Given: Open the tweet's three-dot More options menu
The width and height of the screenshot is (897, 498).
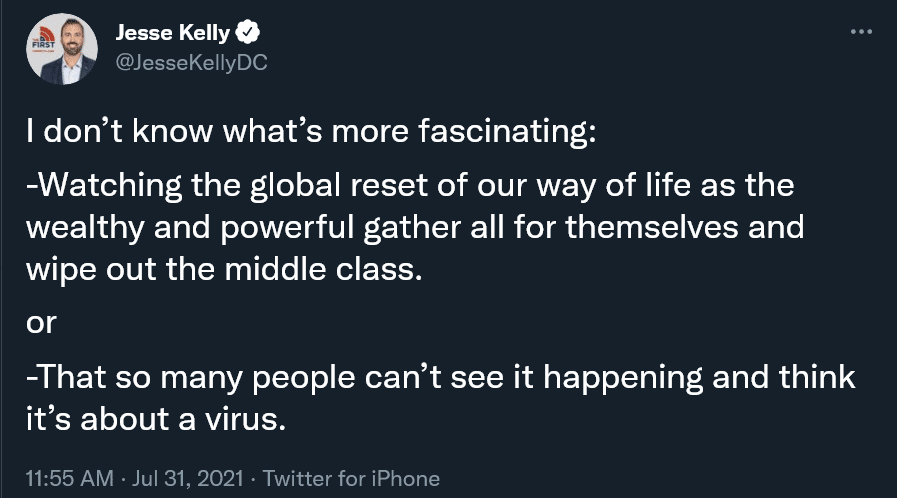Looking at the screenshot, I should click(860, 31).
